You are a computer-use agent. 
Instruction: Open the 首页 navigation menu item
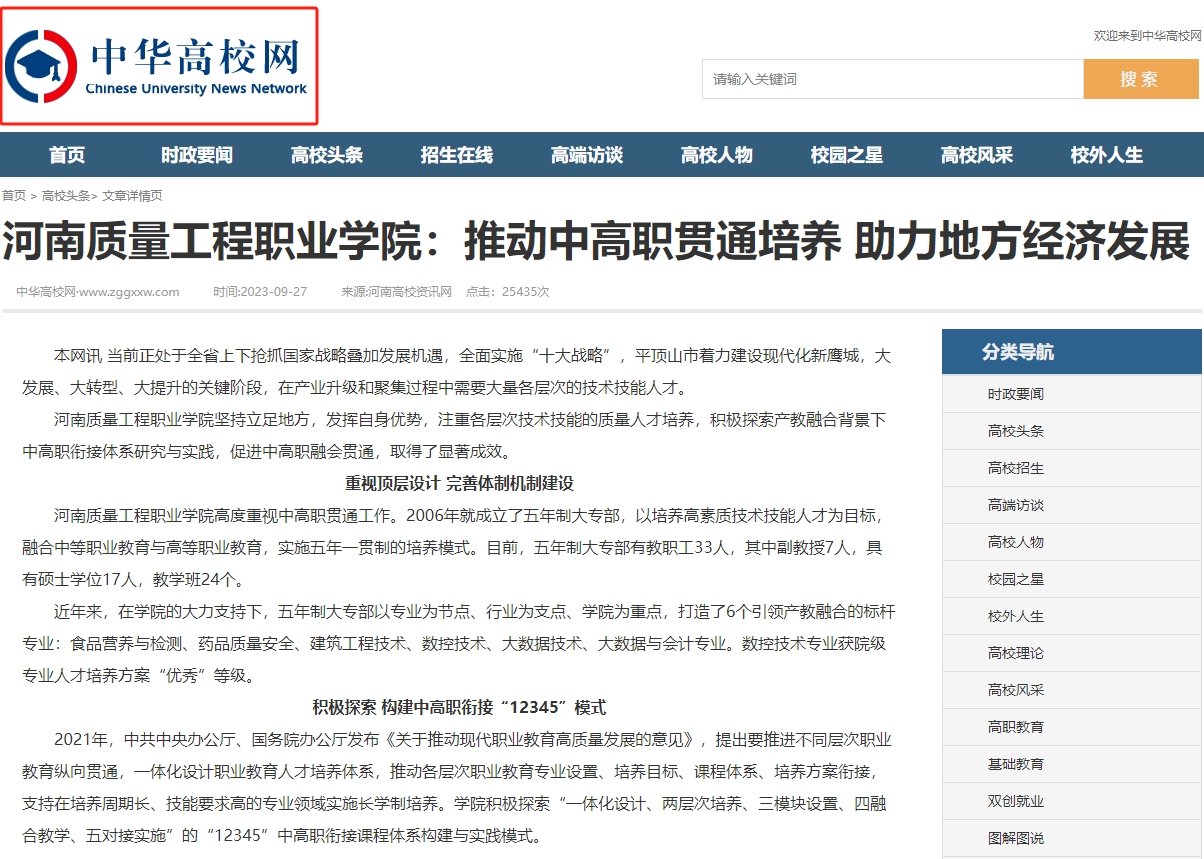pyautogui.click(x=67, y=155)
